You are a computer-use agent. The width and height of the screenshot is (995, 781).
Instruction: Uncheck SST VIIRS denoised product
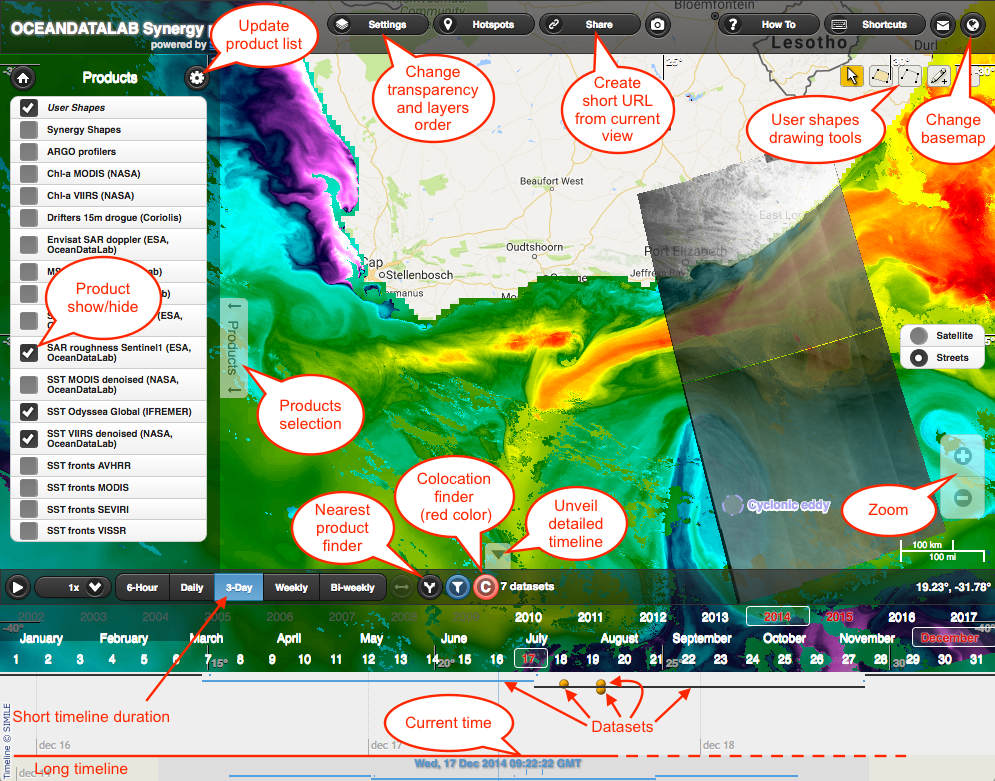[x=28, y=438]
